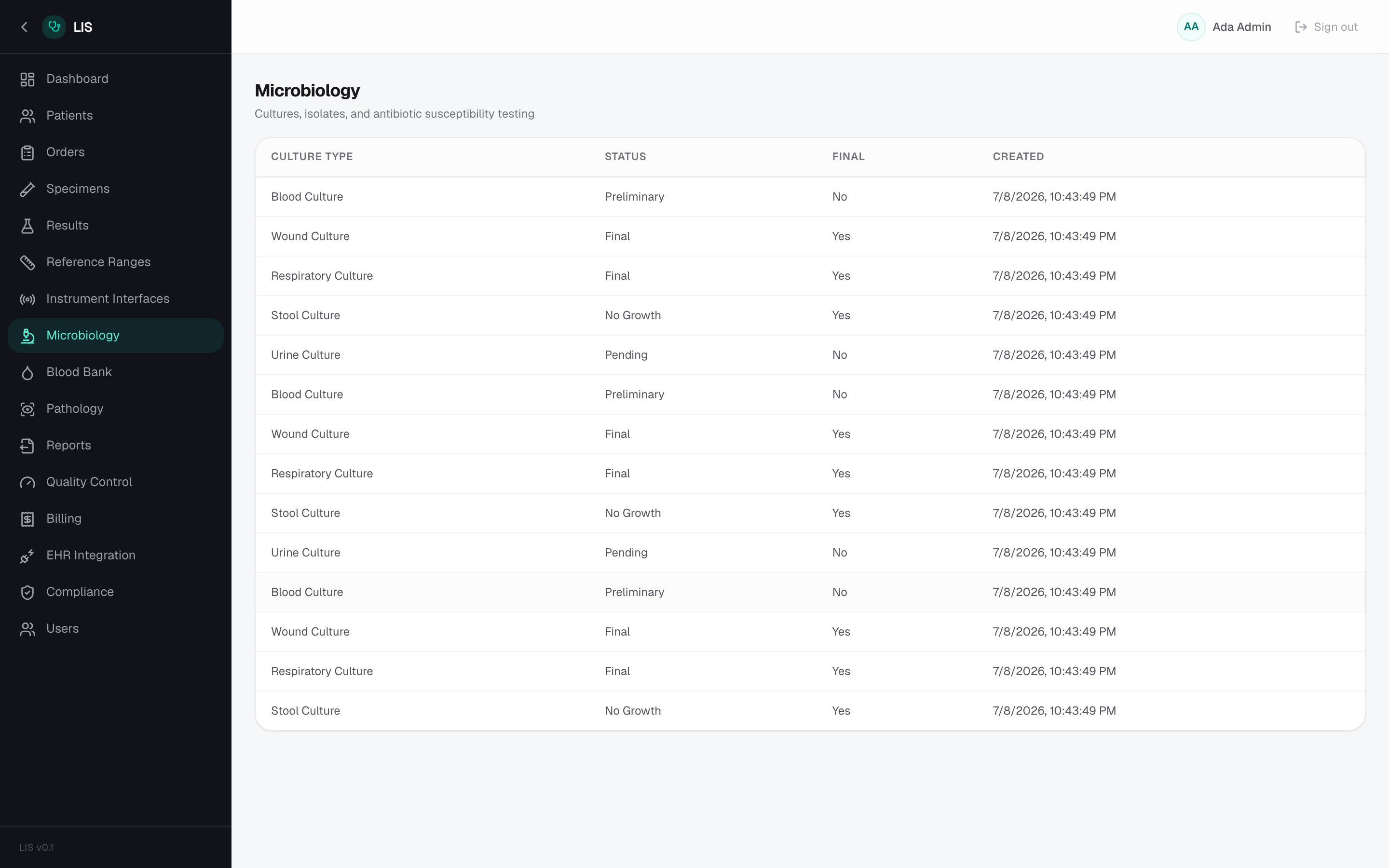
Task: Click the Reference Ranges ruler icon
Action: 27,262
